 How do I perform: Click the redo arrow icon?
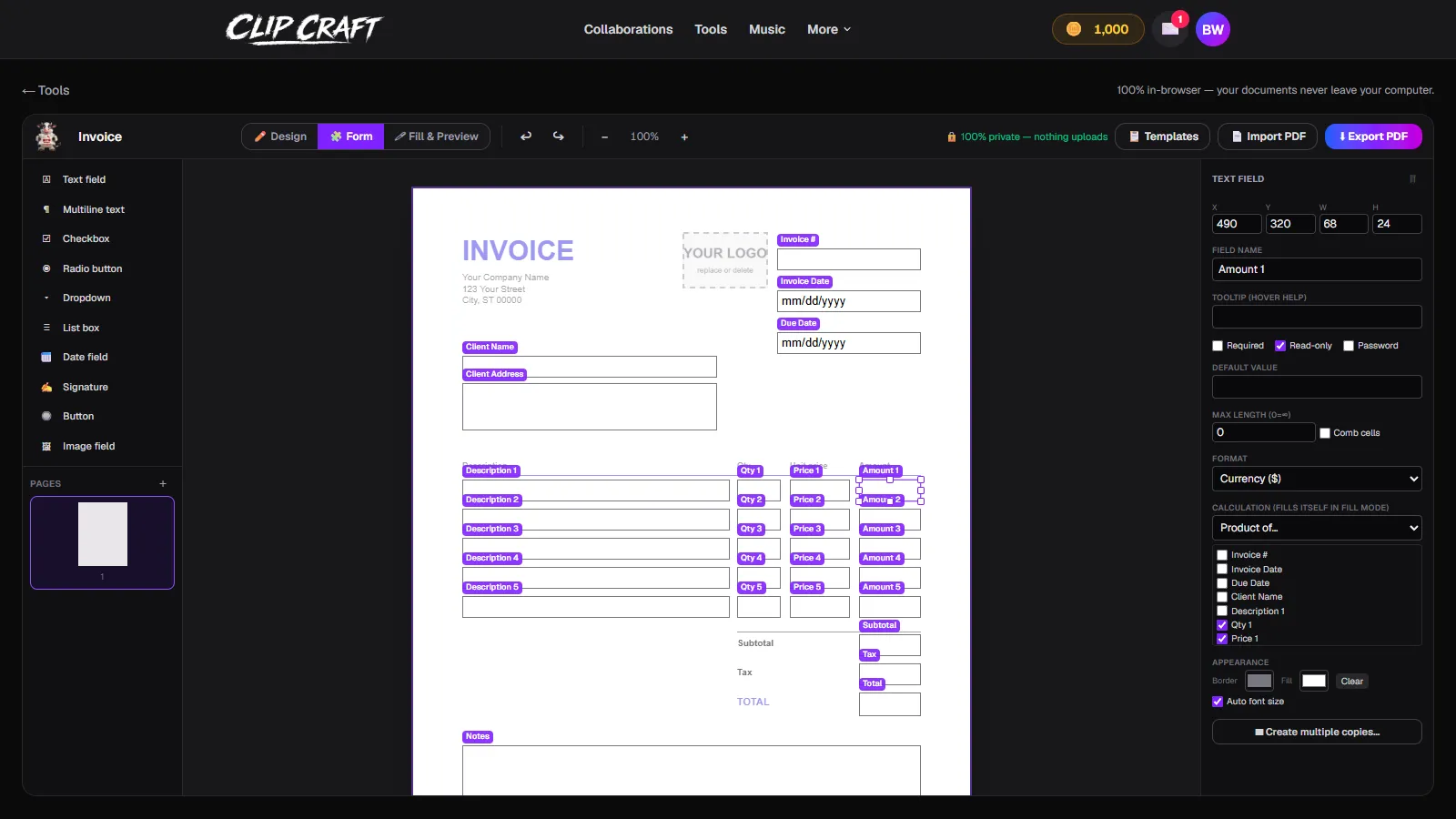coord(558,136)
